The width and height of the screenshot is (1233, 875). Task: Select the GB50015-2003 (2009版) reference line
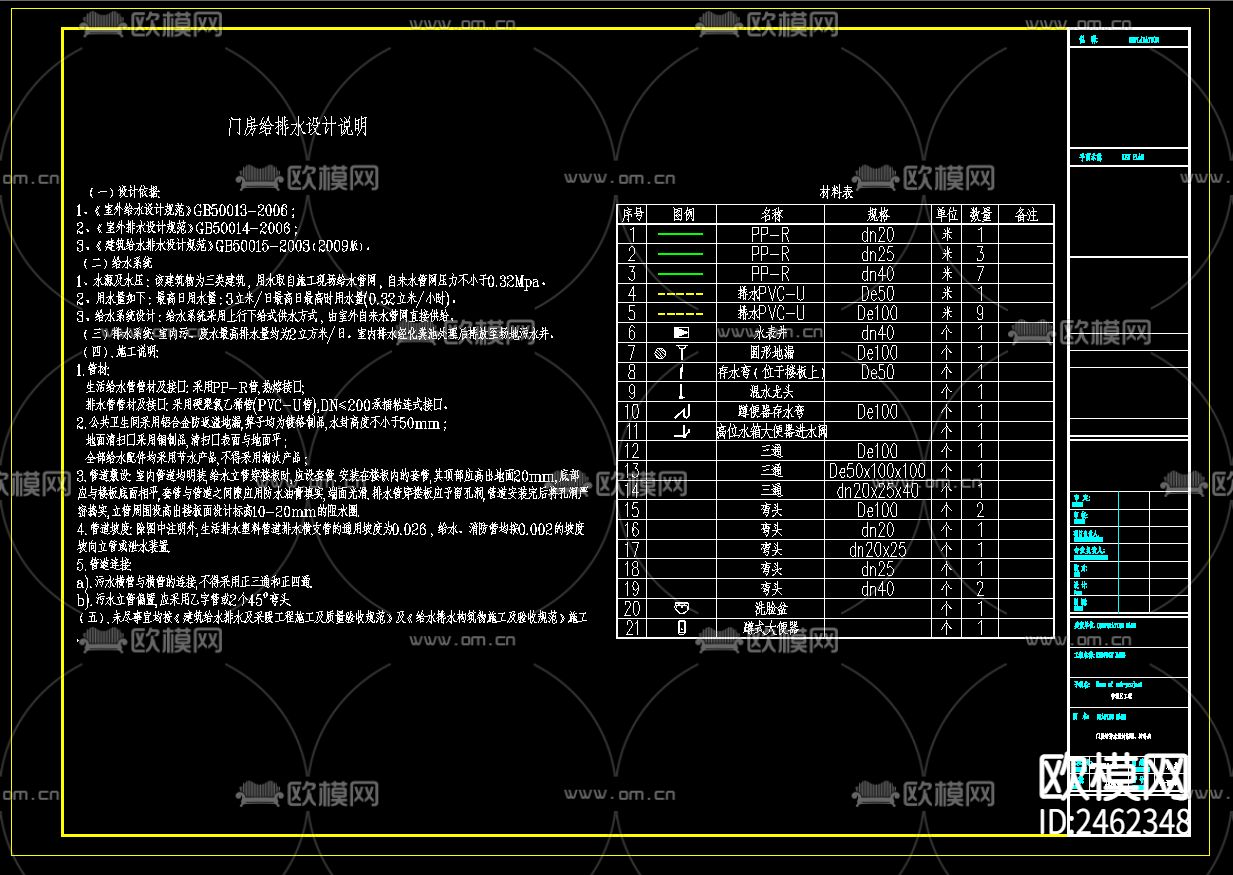(224, 245)
